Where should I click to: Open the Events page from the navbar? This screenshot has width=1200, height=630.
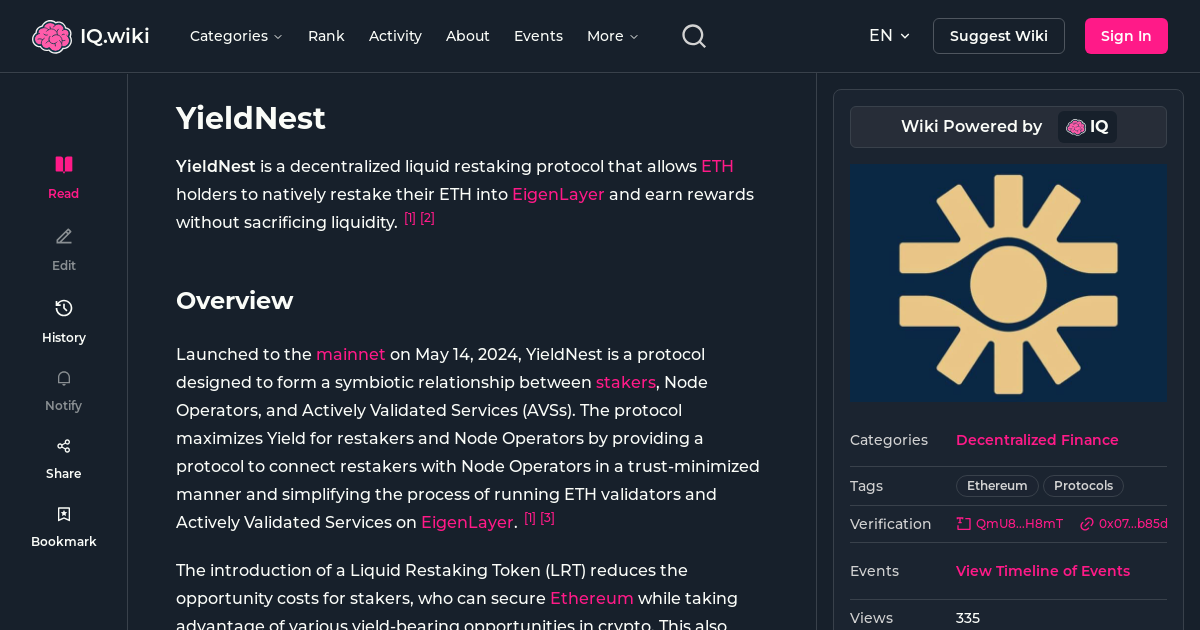pyautogui.click(x=538, y=35)
